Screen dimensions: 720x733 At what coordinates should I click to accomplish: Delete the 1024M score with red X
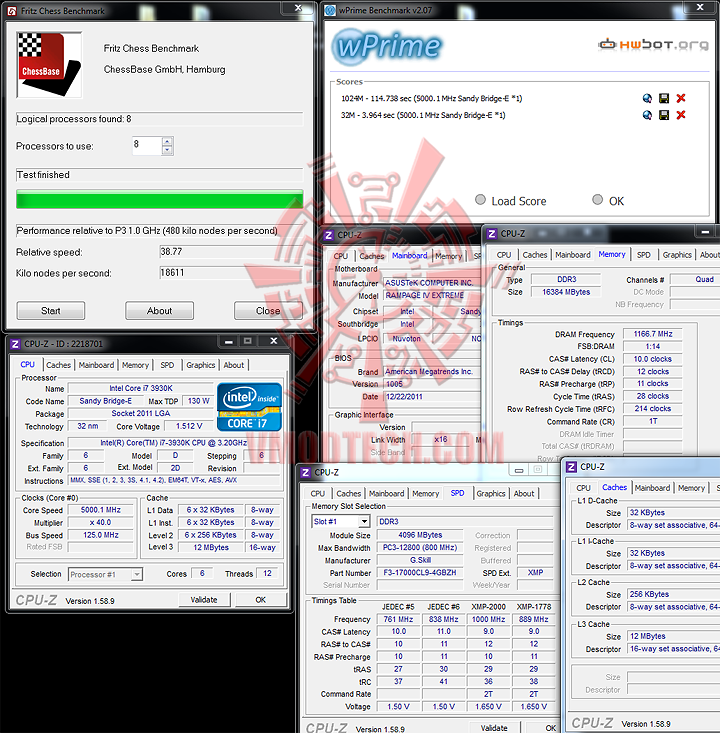681,98
